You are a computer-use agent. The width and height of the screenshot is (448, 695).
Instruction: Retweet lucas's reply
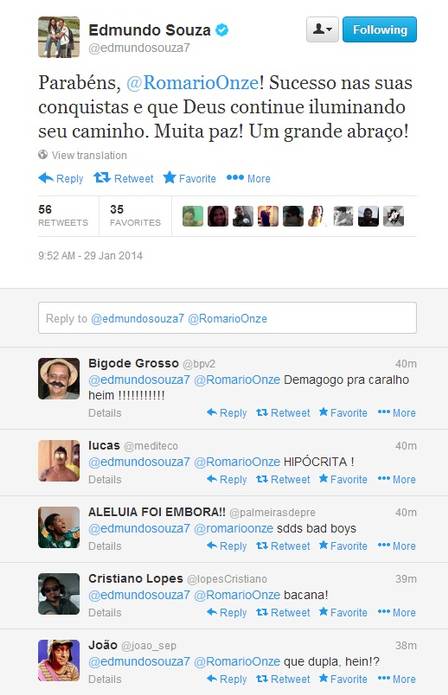coord(283,480)
